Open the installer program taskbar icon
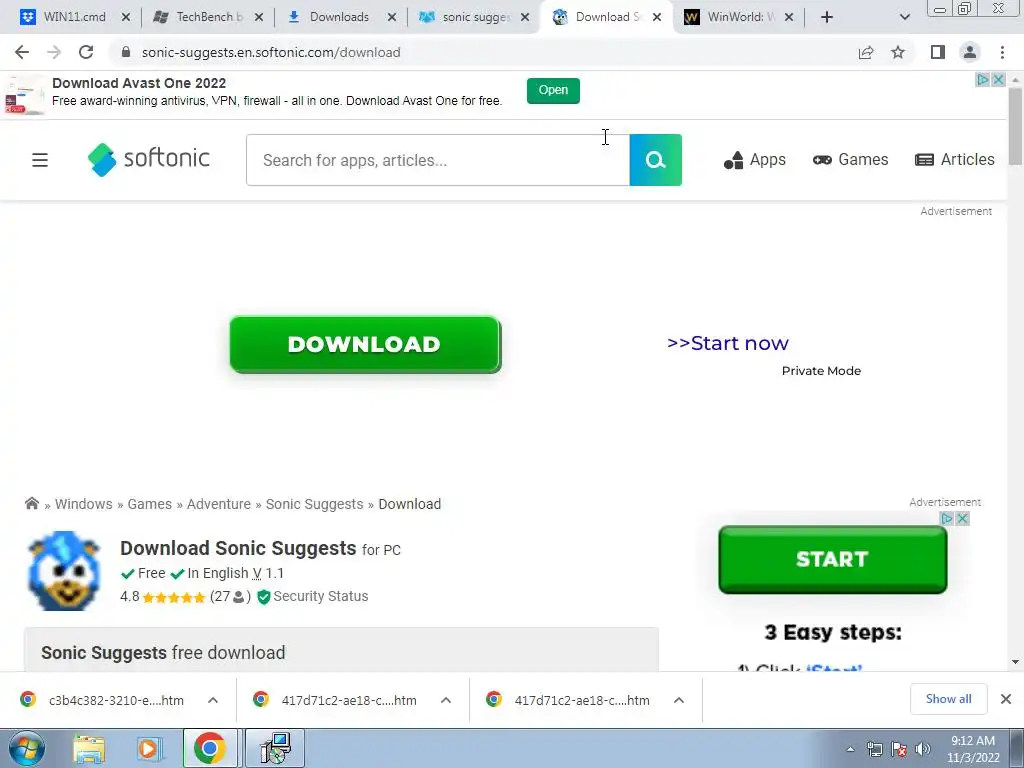Image resolution: width=1024 pixels, height=768 pixels. point(275,748)
